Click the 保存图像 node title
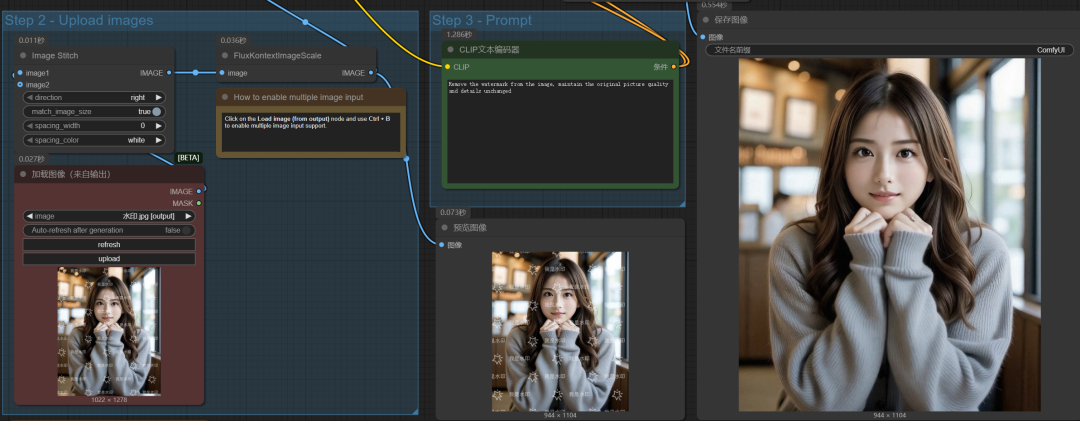Viewport: 1080px width, 421px height. (731, 20)
